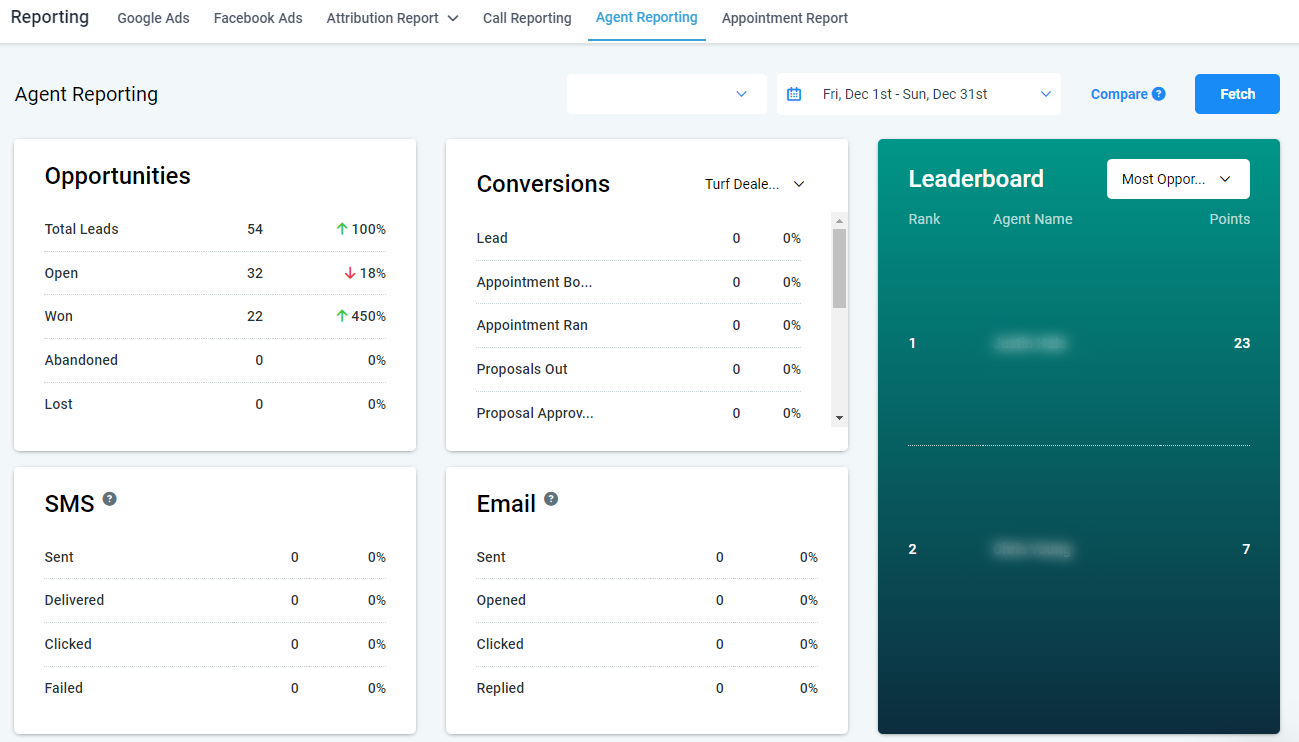1299x742 pixels.
Task: Click the green up arrow beside Total Leads 100%
Action: click(x=342, y=229)
